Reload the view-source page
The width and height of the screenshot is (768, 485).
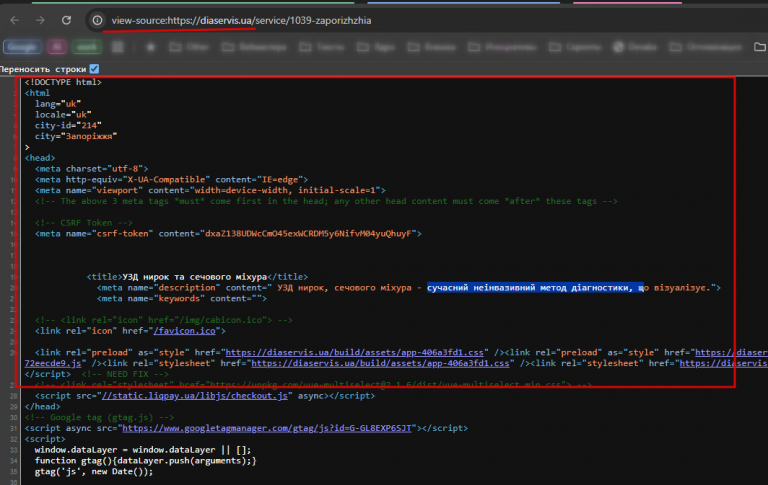(66, 20)
